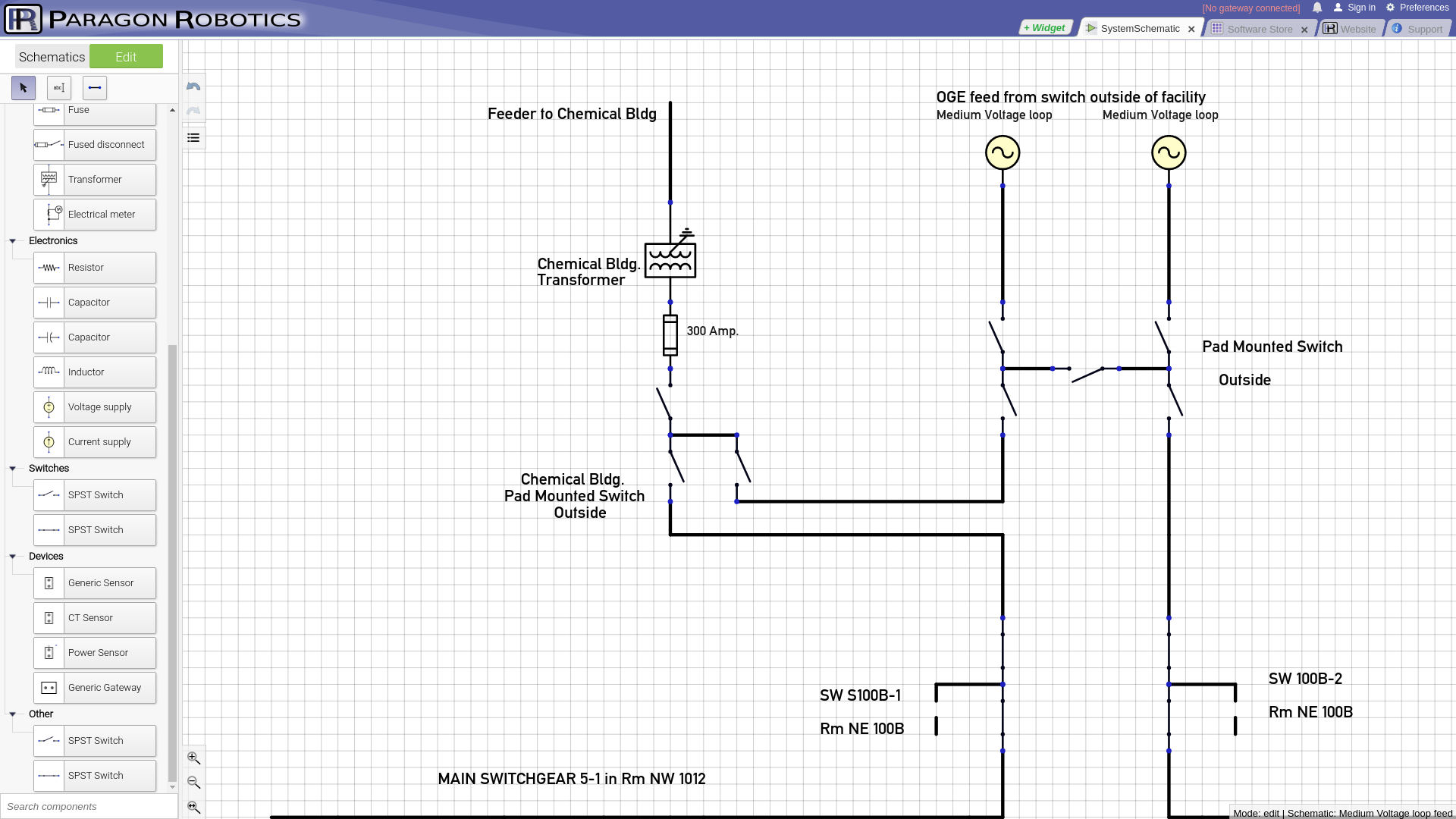
Task: Choose the wire drawing tool
Action: point(95,88)
